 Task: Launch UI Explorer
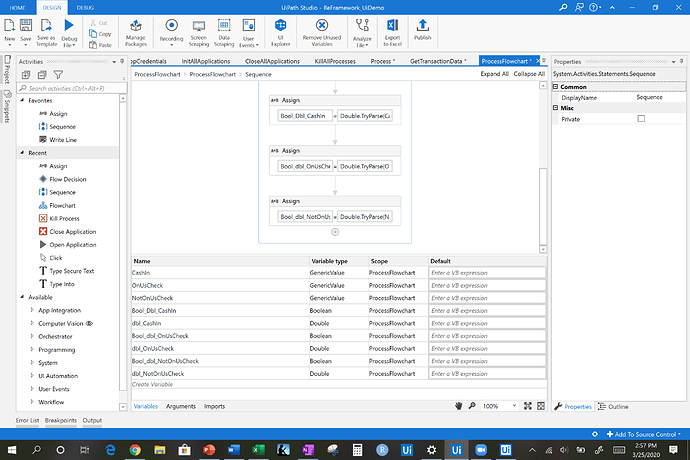coord(280,33)
